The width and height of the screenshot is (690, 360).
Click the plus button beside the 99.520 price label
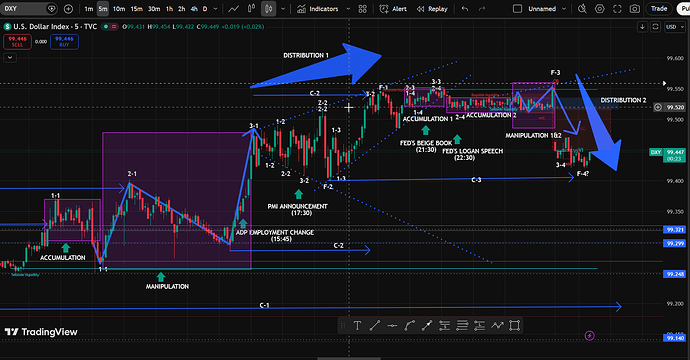point(657,107)
